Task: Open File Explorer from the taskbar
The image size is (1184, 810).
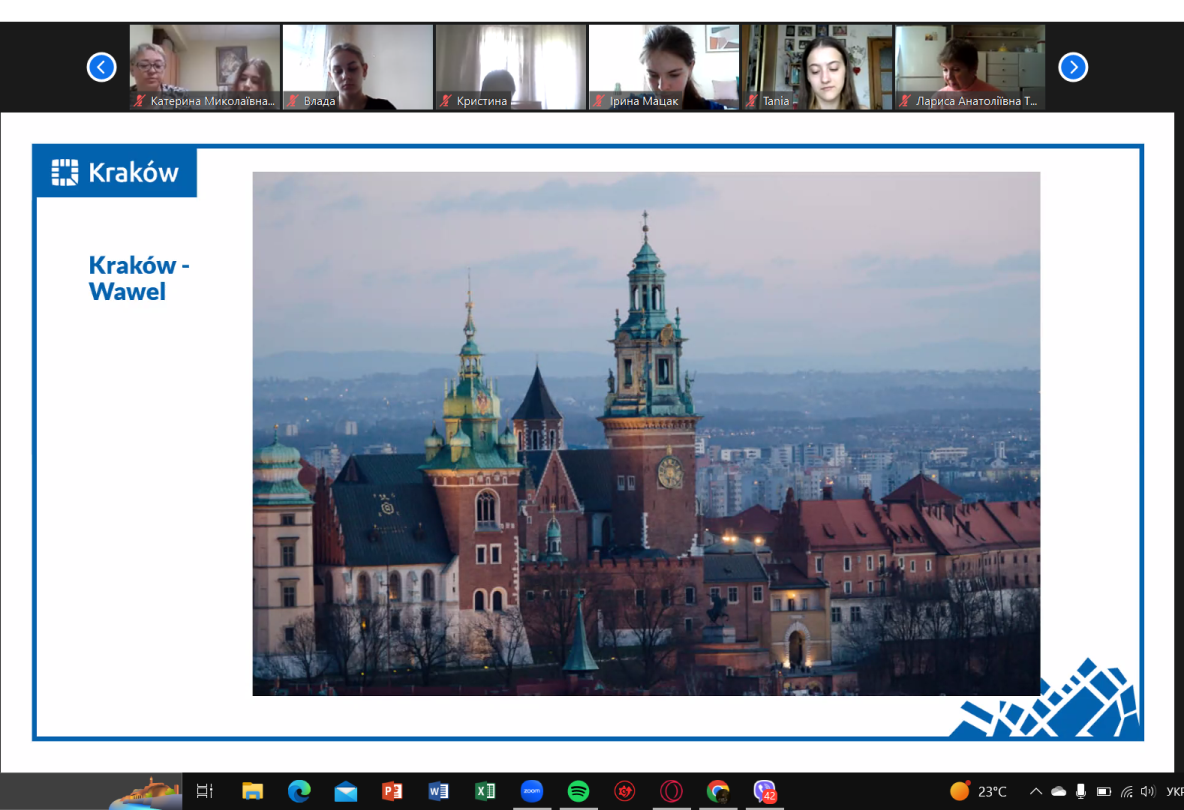Action: click(252, 791)
